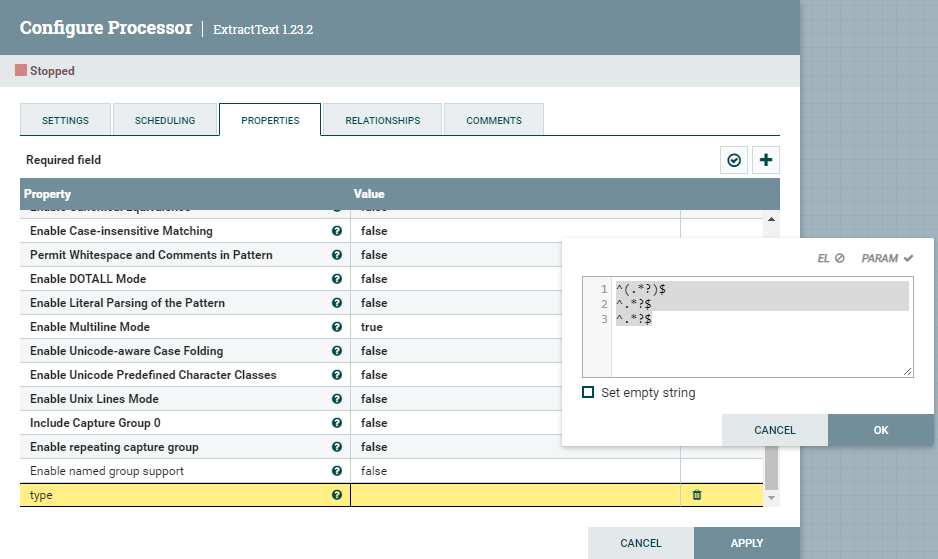Cancel the Configure Processor dialog
The height and width of the screenshot is (559, 938).
[x=641, y=543]
